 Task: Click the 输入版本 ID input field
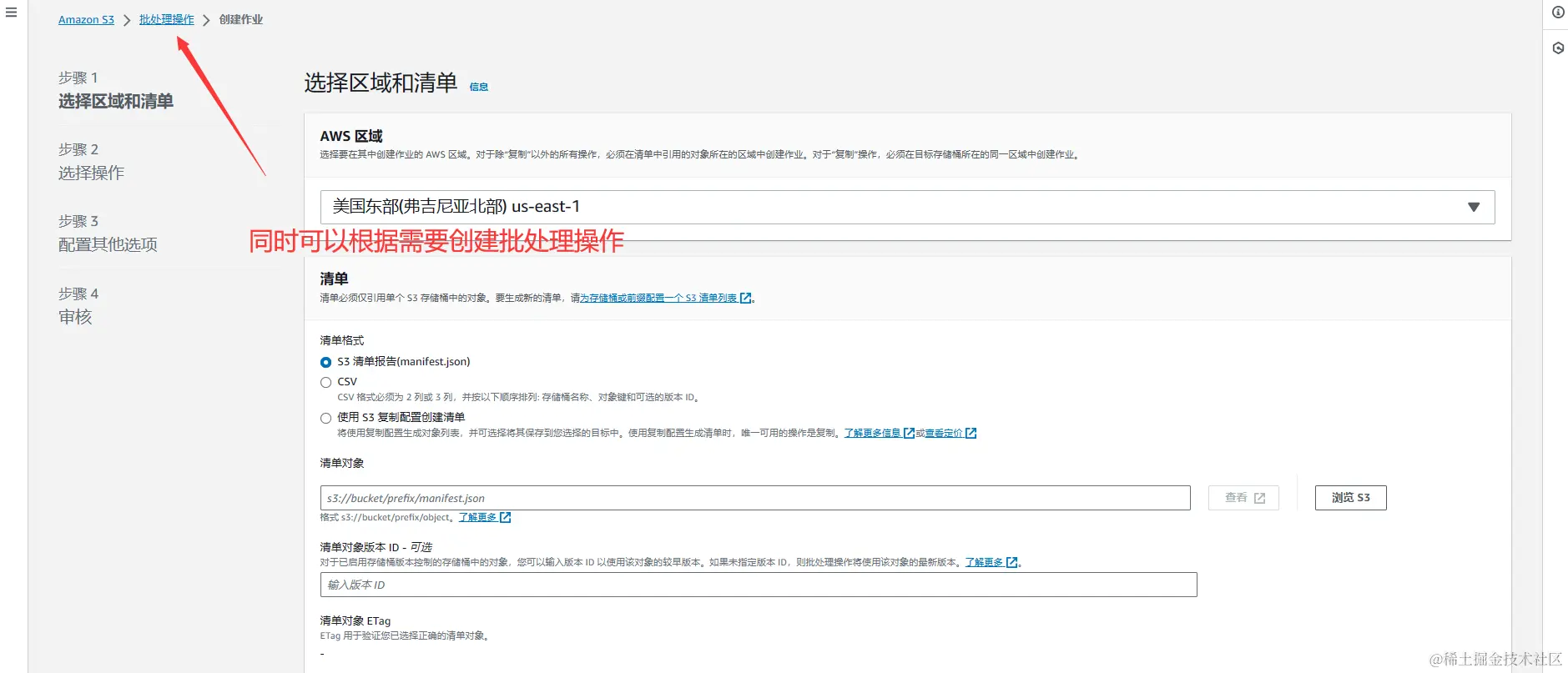tap(759, 585)
